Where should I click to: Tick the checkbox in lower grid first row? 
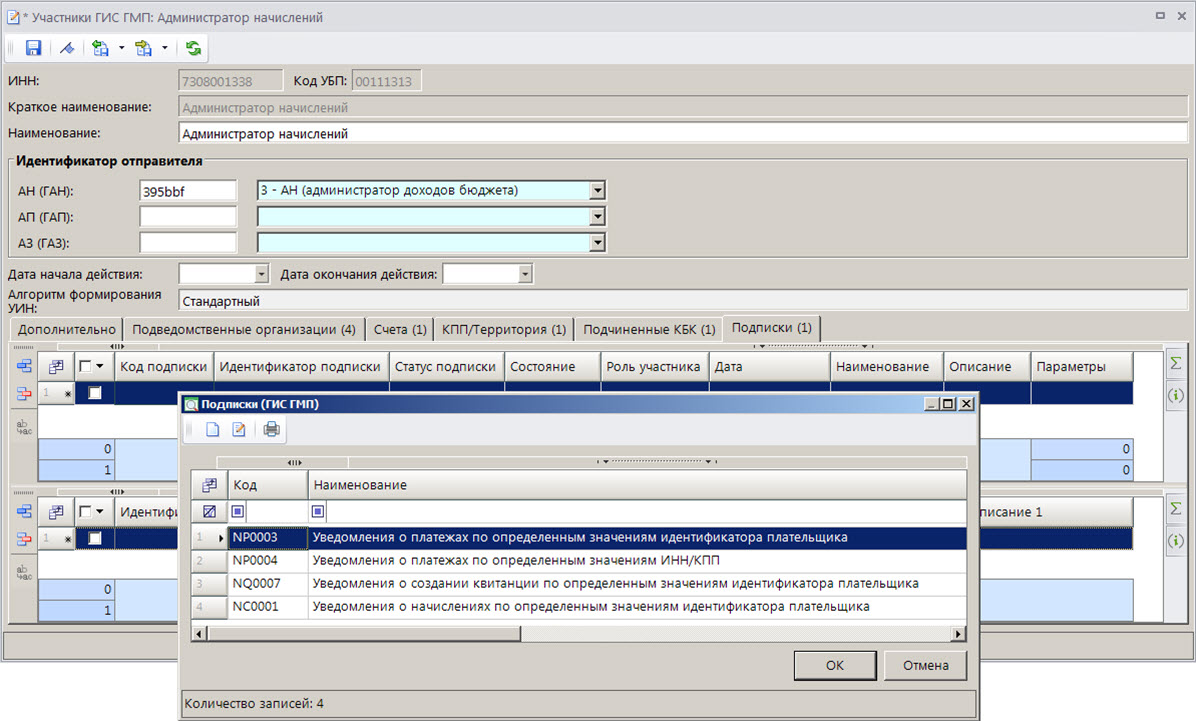click(95, 539)
